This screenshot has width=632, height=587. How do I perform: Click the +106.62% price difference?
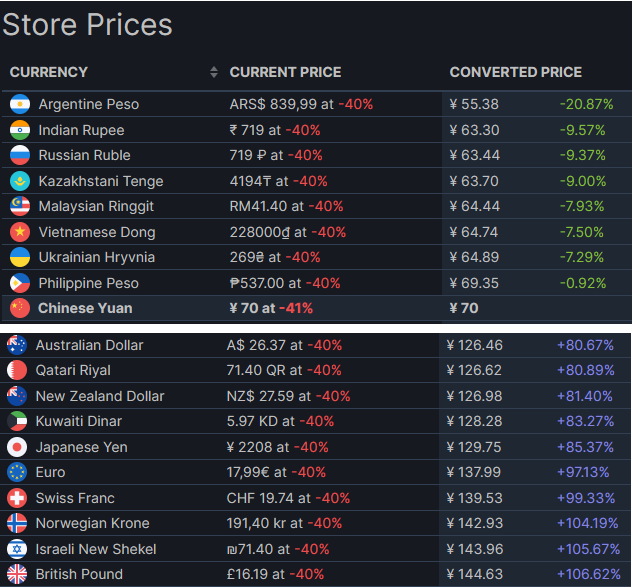click(x=588, y=574)
